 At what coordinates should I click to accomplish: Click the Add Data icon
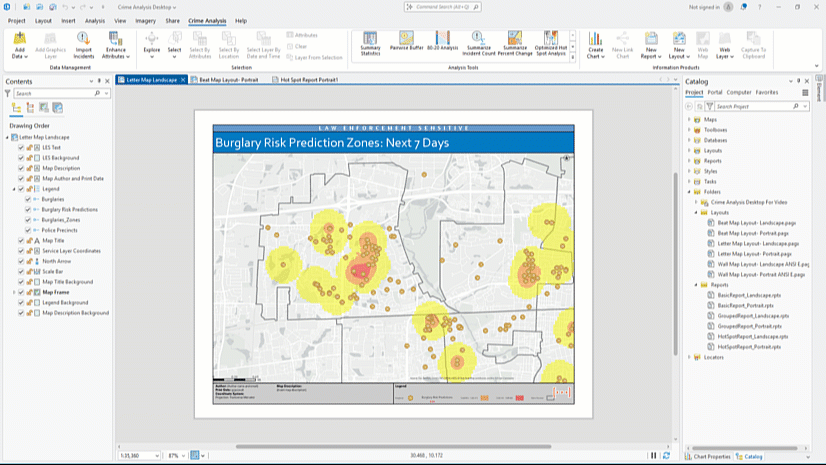(19, 39)
